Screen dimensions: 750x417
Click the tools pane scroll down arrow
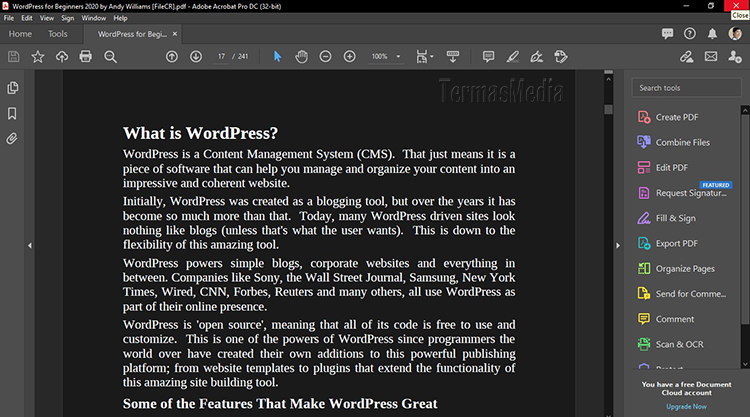tap(745, 365)
